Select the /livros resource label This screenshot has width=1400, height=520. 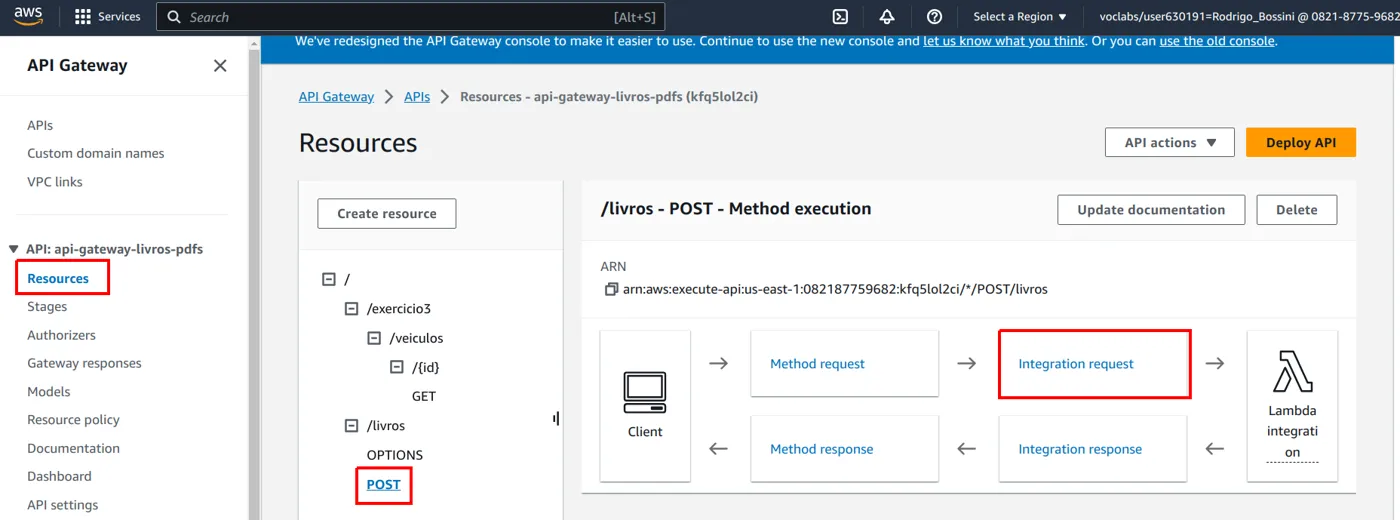click(386, 426)
